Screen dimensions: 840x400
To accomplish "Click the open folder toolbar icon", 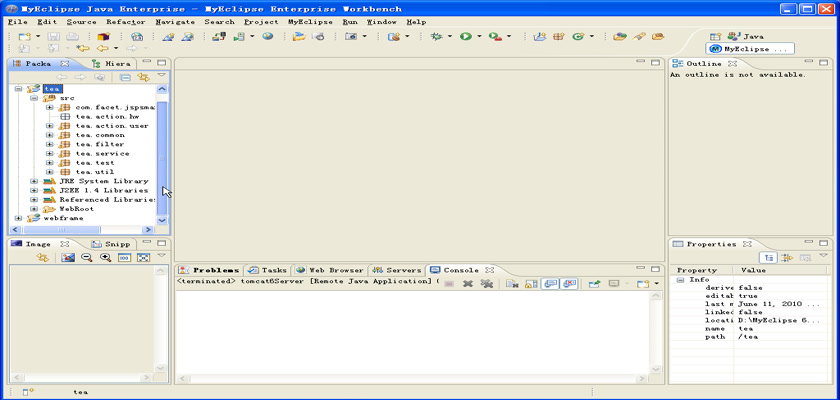I will tap(298, 36).
